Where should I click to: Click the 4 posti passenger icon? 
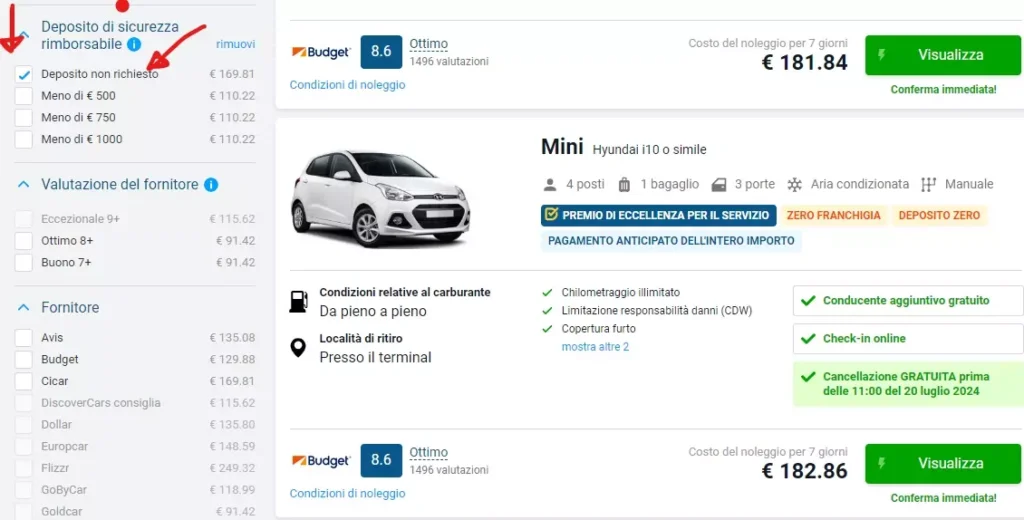[x=550, y=185]
